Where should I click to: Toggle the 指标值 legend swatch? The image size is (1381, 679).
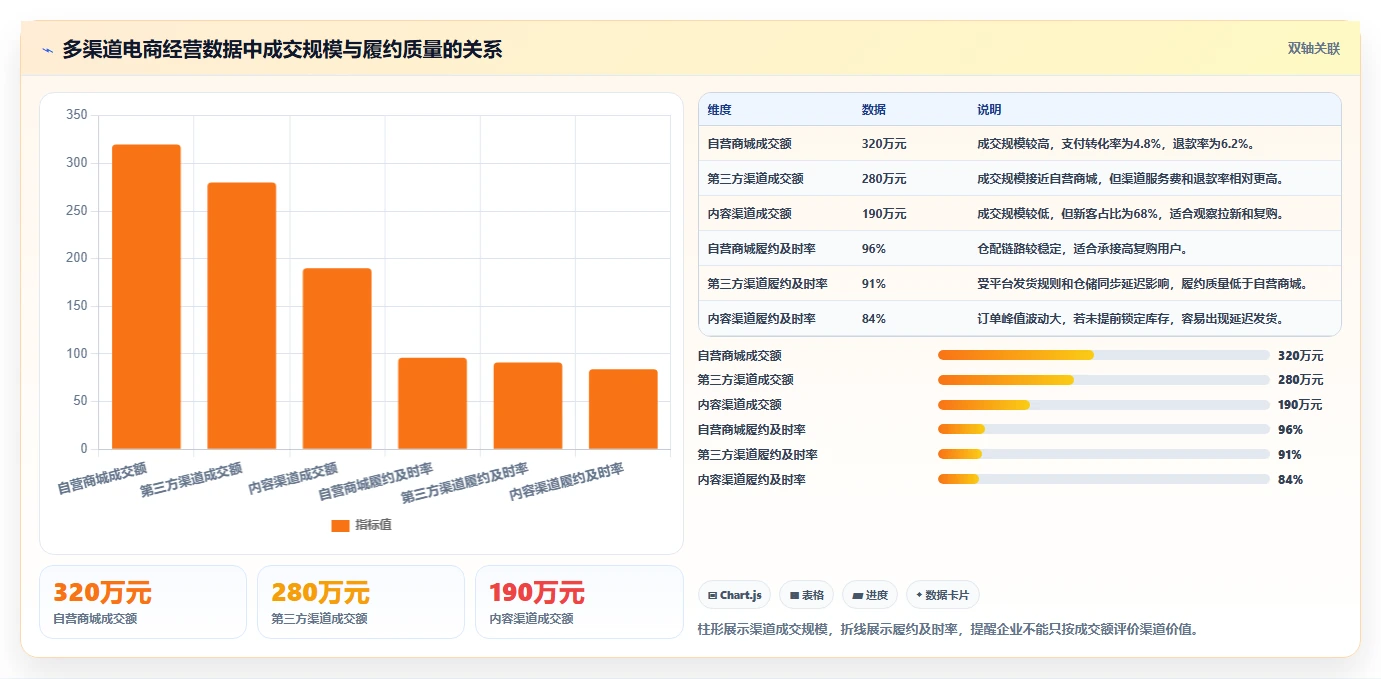[340, 525]
